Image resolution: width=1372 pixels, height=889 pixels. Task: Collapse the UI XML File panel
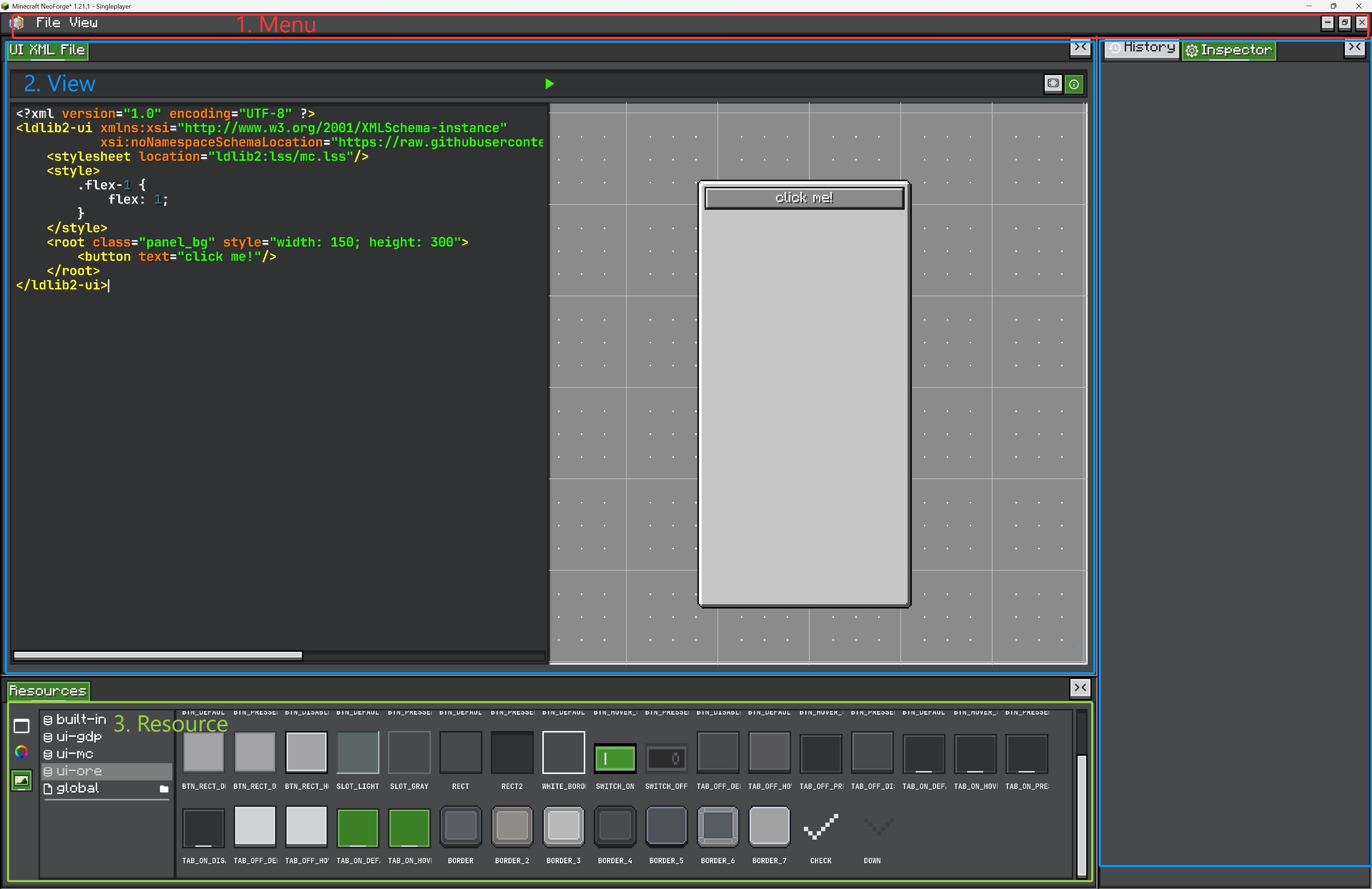tap(1080, 47)
